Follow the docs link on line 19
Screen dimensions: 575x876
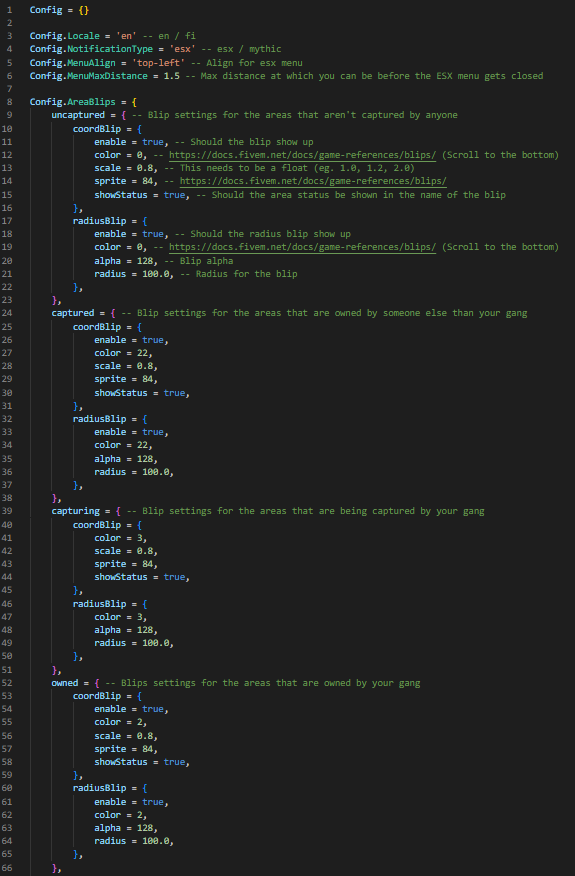click(302, 247)
